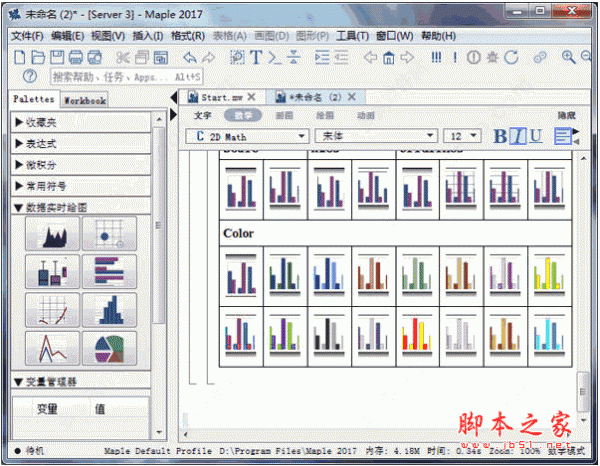The width and height of the screenshot is (600, 466).
Task: Switch to the Workbook tab
Action: coord(85,101)
